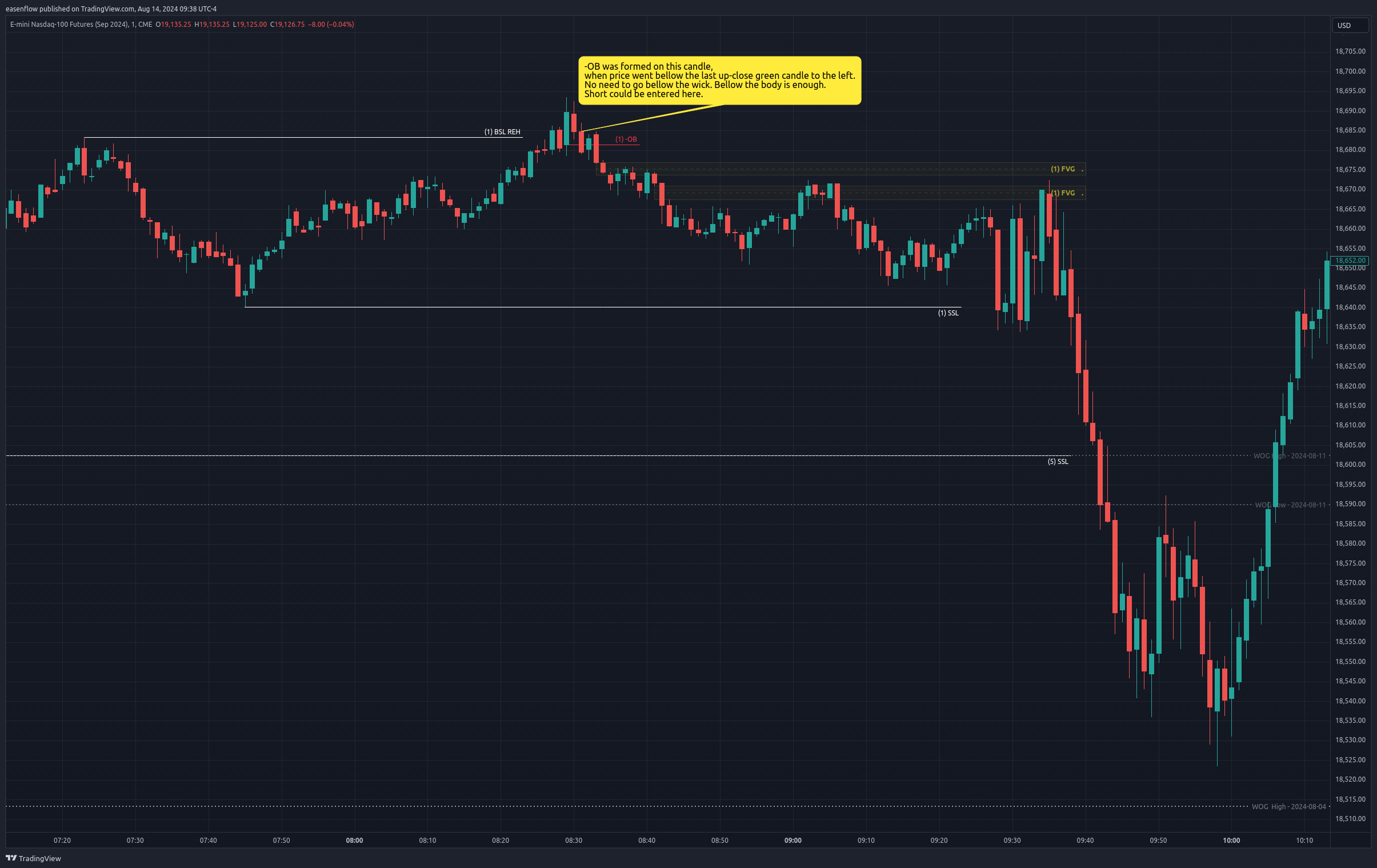Viewport: 1377px width, 868px height.
Task: Click the 18,600.00 price scale label
Action: tap(1350, 465)
